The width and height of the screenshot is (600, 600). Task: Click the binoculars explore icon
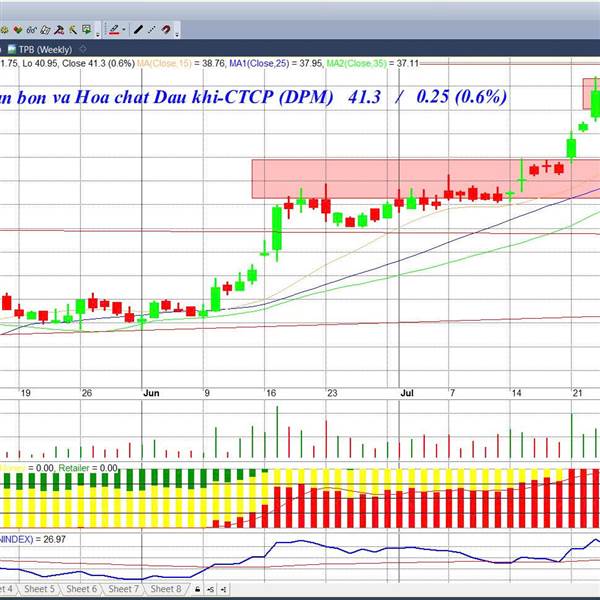(31, 30)
